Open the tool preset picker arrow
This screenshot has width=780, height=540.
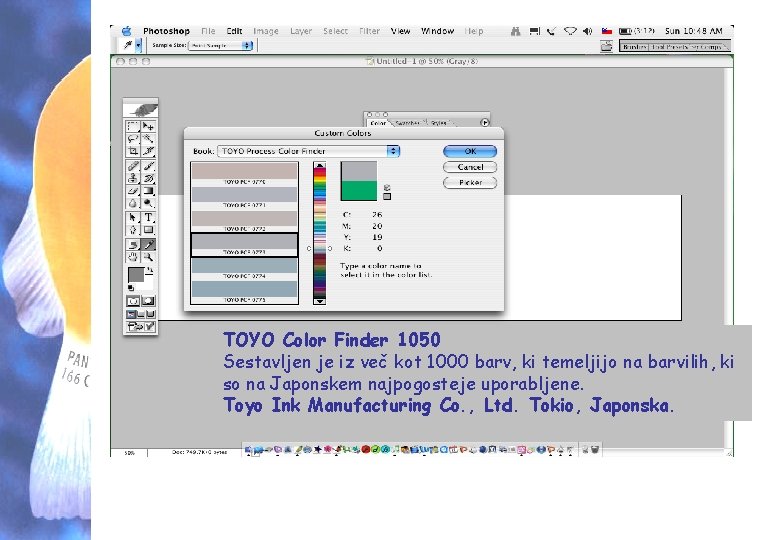pyautogui.click(x=138, y=45)
